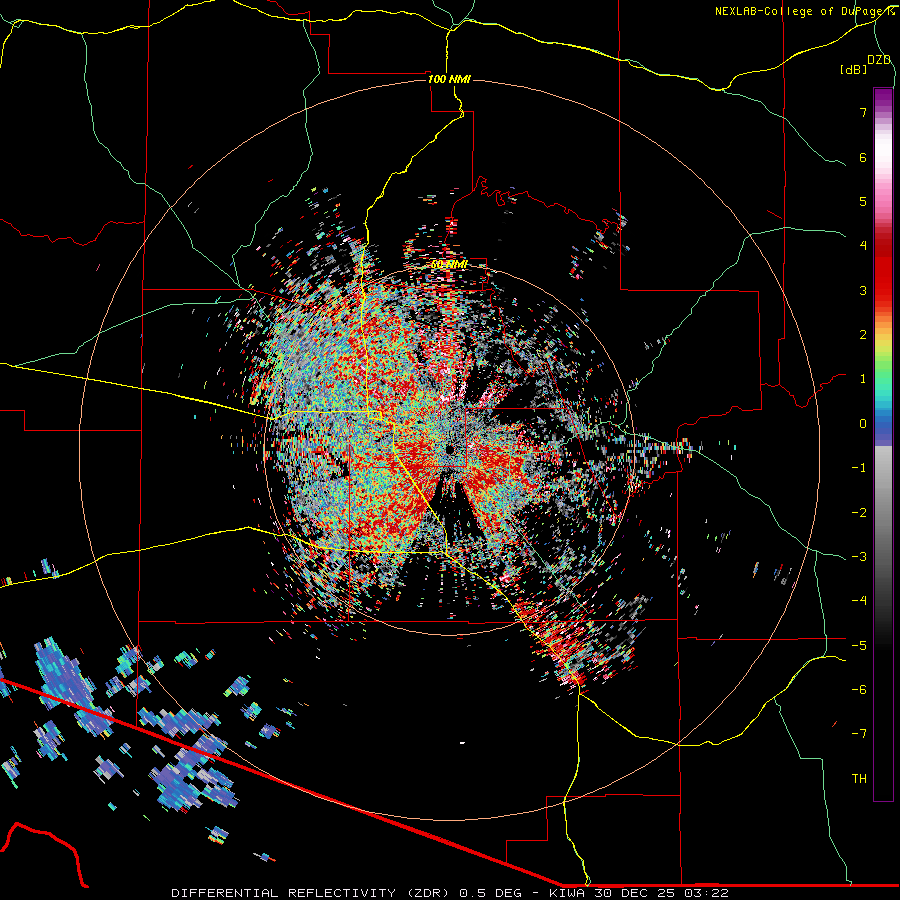
Task: Click the "-5" value on color scale
Action: click(859, 646)
